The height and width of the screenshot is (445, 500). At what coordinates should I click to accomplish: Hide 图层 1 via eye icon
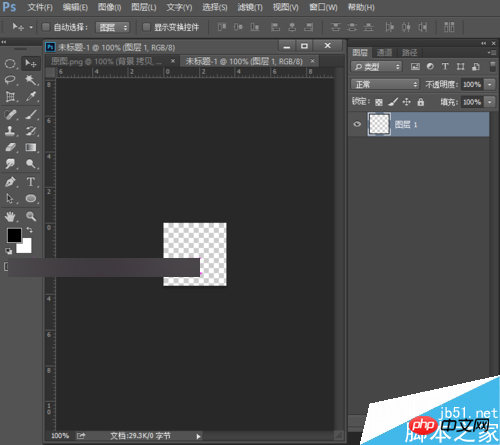click(357, 124)
